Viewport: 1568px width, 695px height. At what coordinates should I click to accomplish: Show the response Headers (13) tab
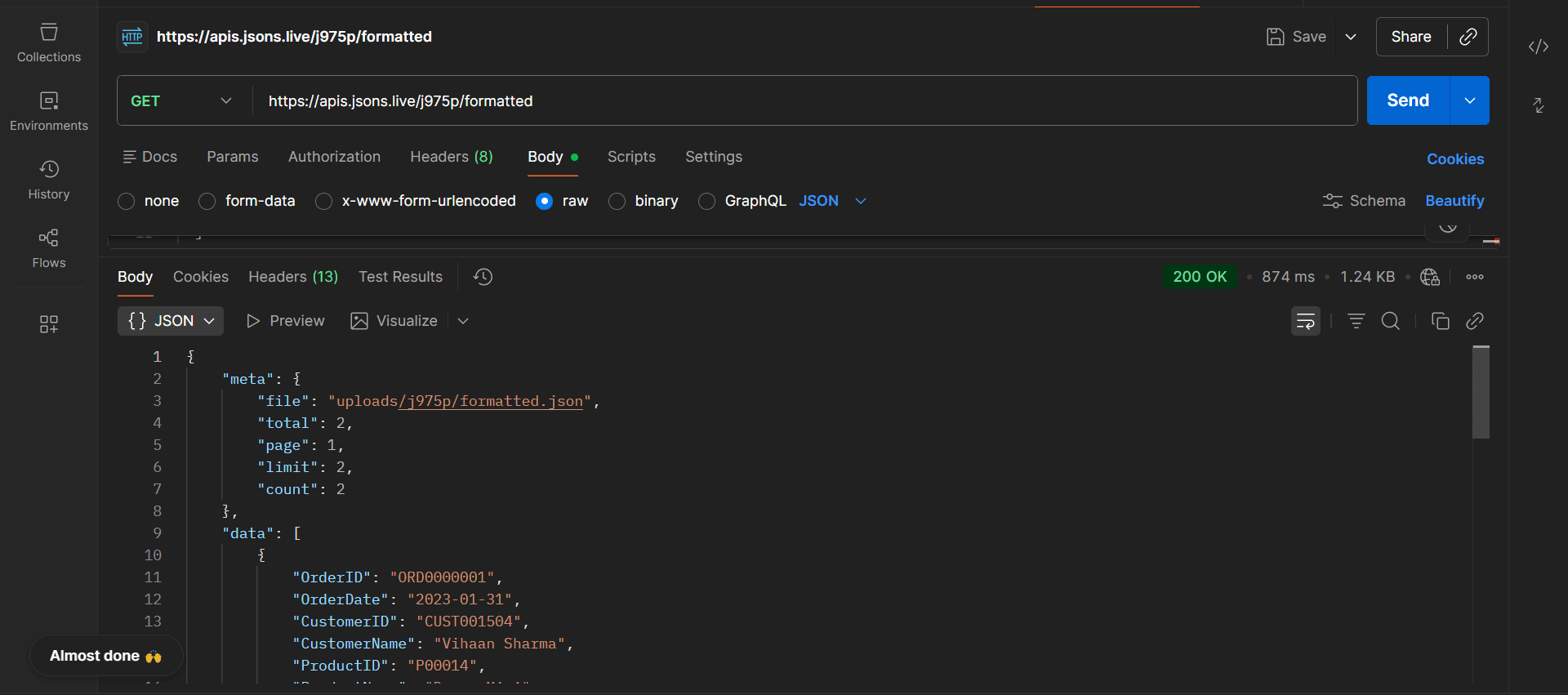click(293, 277)
